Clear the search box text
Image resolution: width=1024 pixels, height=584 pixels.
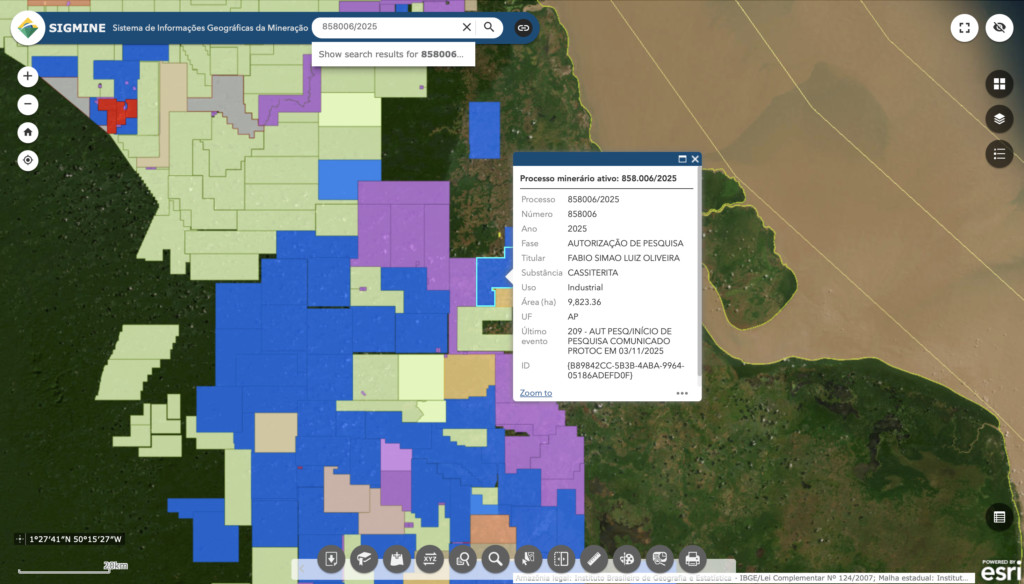(466, 27)
